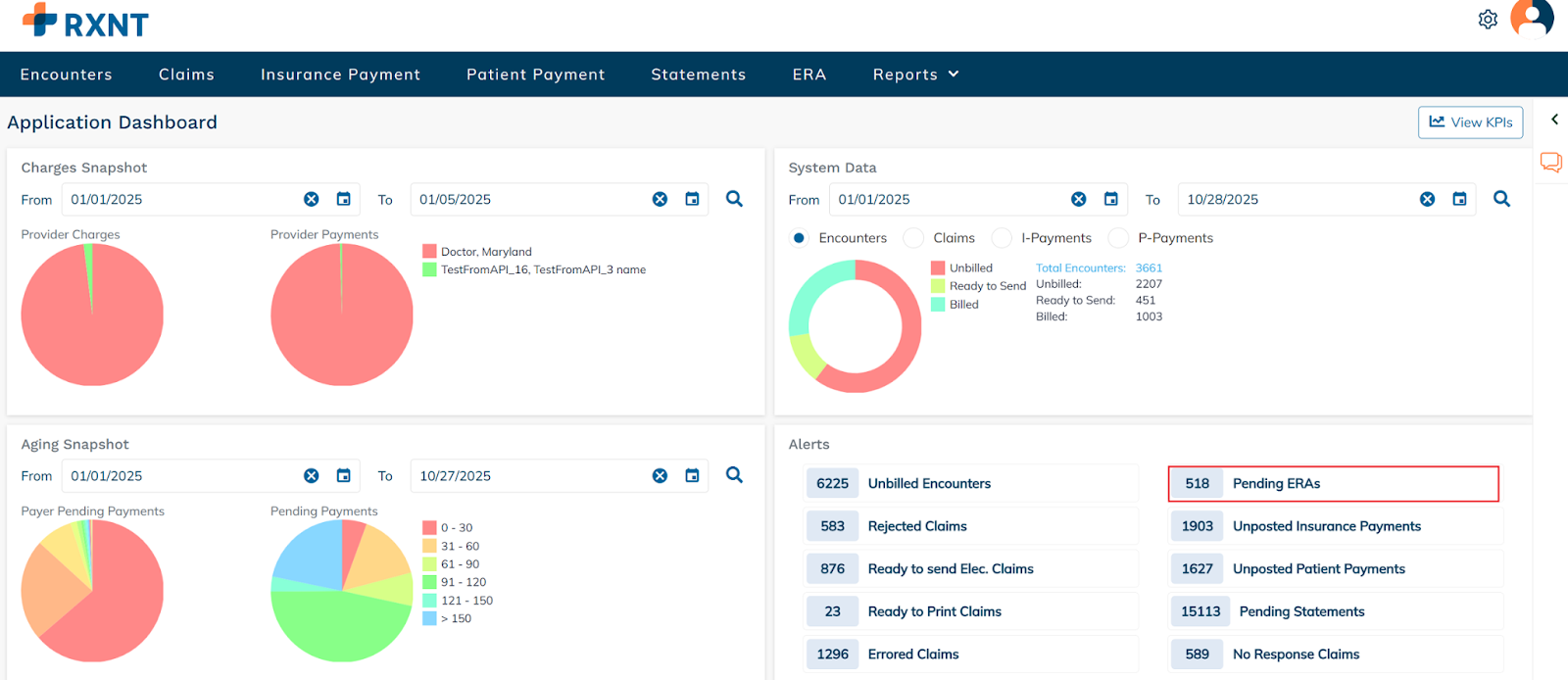Image resolution: width=1568 pixels, height=680 pixels.
Task: Expand the Reports dropdown menu
Action: click(x=915, y=74)
